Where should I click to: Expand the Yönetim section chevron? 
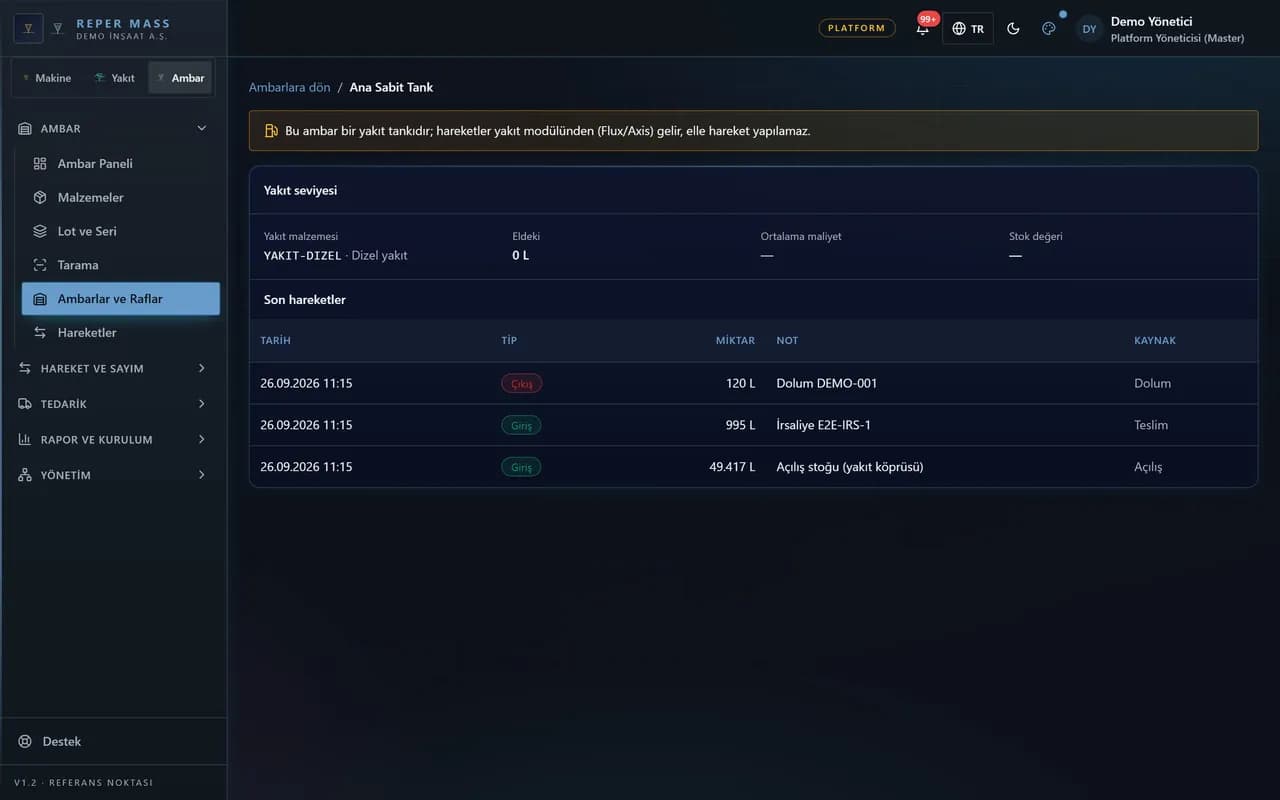pos(202,475)
